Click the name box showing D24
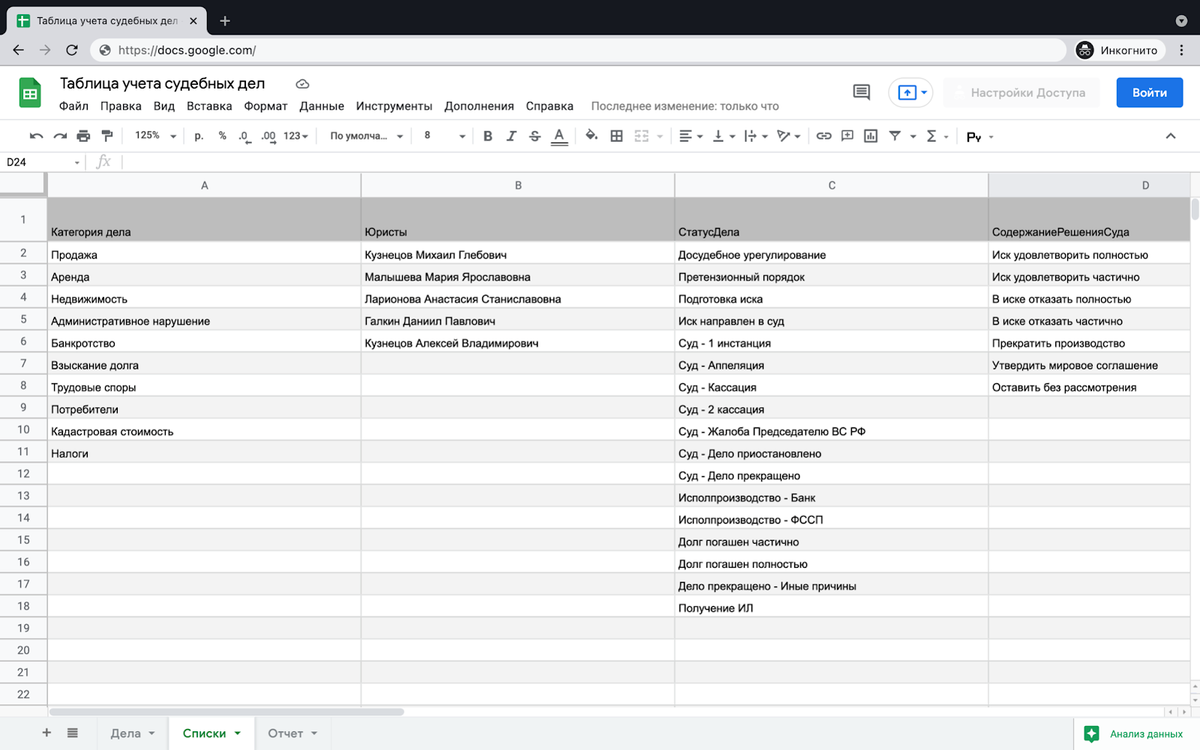Viewport: 1200px width, 750px height. [x=42, y=162]
